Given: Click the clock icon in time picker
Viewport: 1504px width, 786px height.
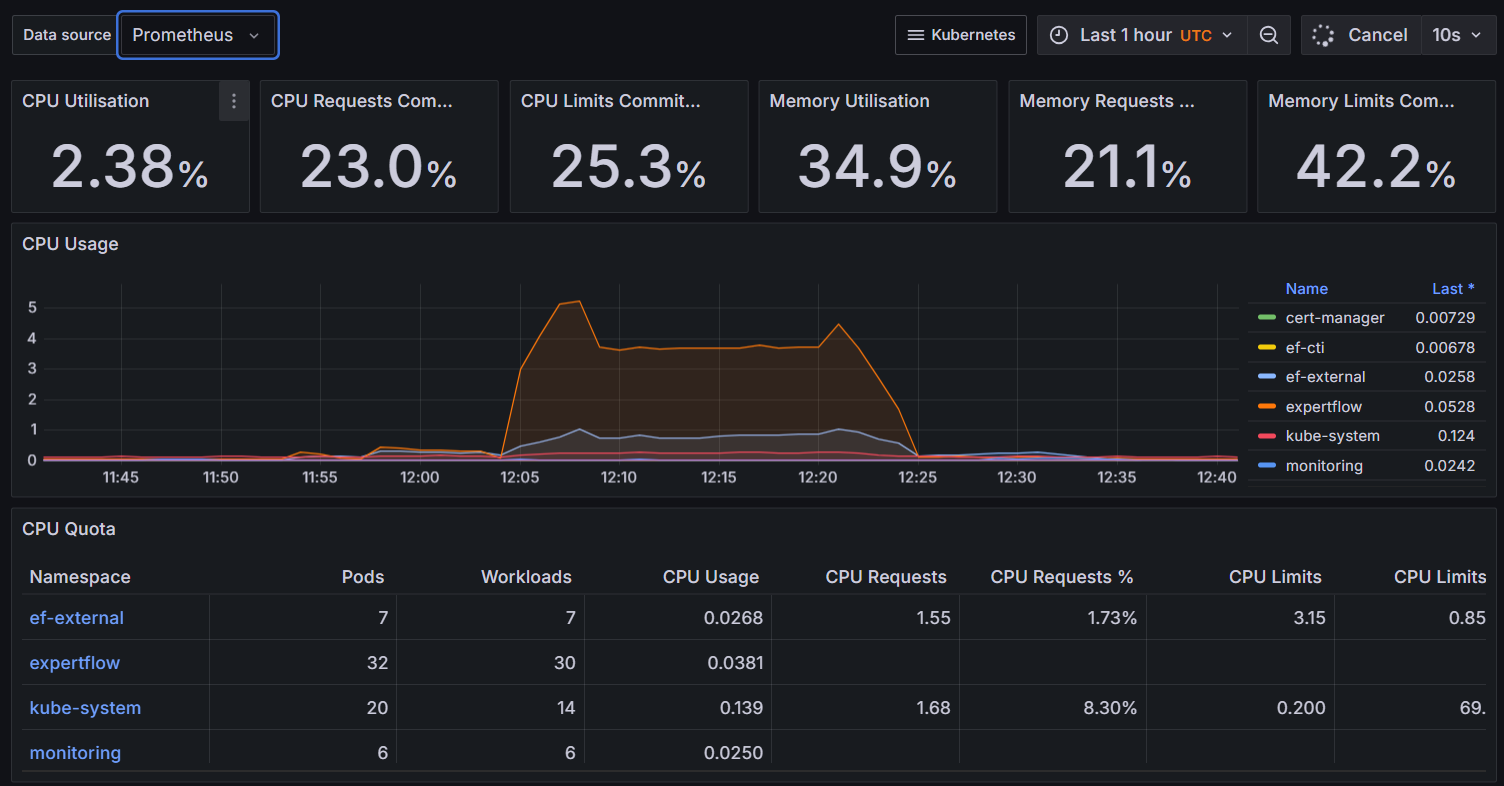Looking at the screenshot, I should click(1059, 35).
